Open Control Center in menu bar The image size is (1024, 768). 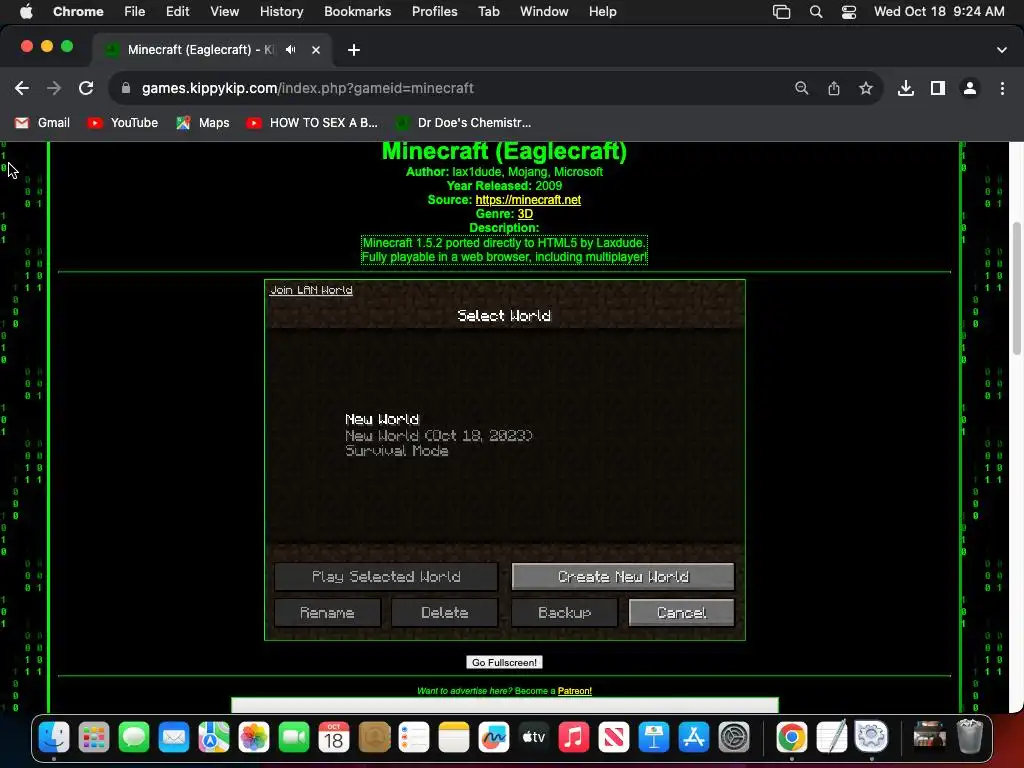(849, 12)
